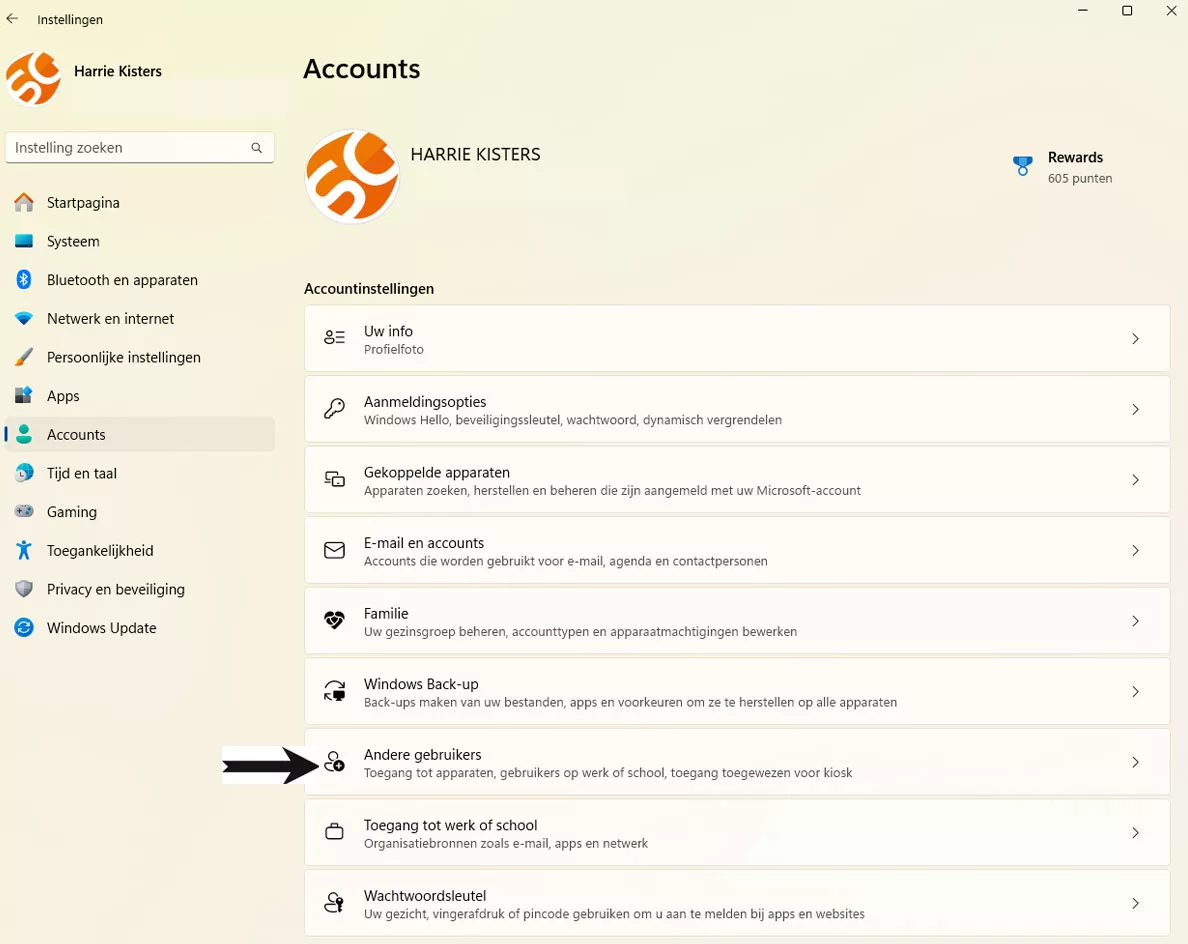Expand Uw info with its chevron

(x=1135, y=339)
